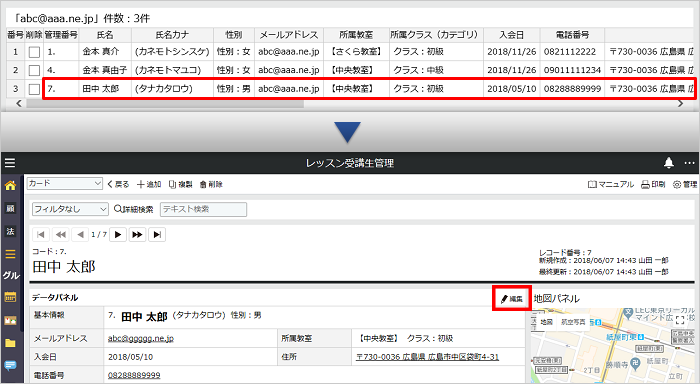Screen dimensions: 700x384
Task: Click the データパネル panel heading
Action: (55, 297)
